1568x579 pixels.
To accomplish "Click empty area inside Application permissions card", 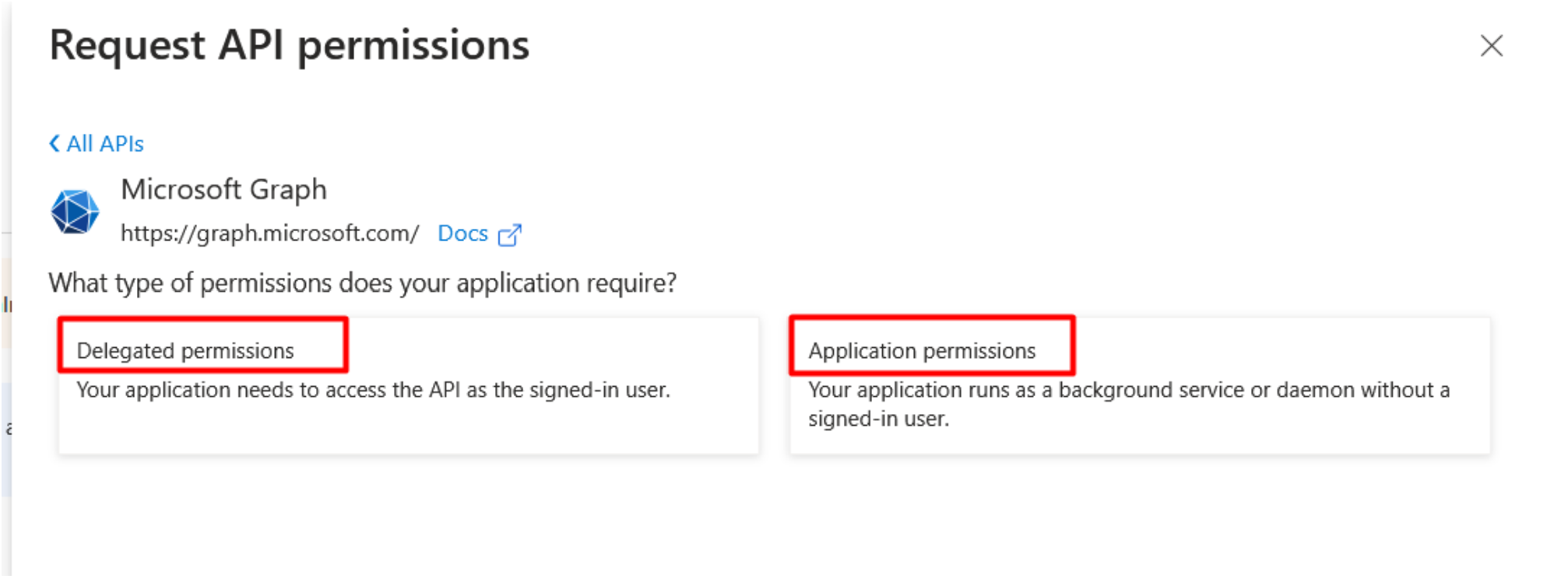I will [x=1246, y=432].
